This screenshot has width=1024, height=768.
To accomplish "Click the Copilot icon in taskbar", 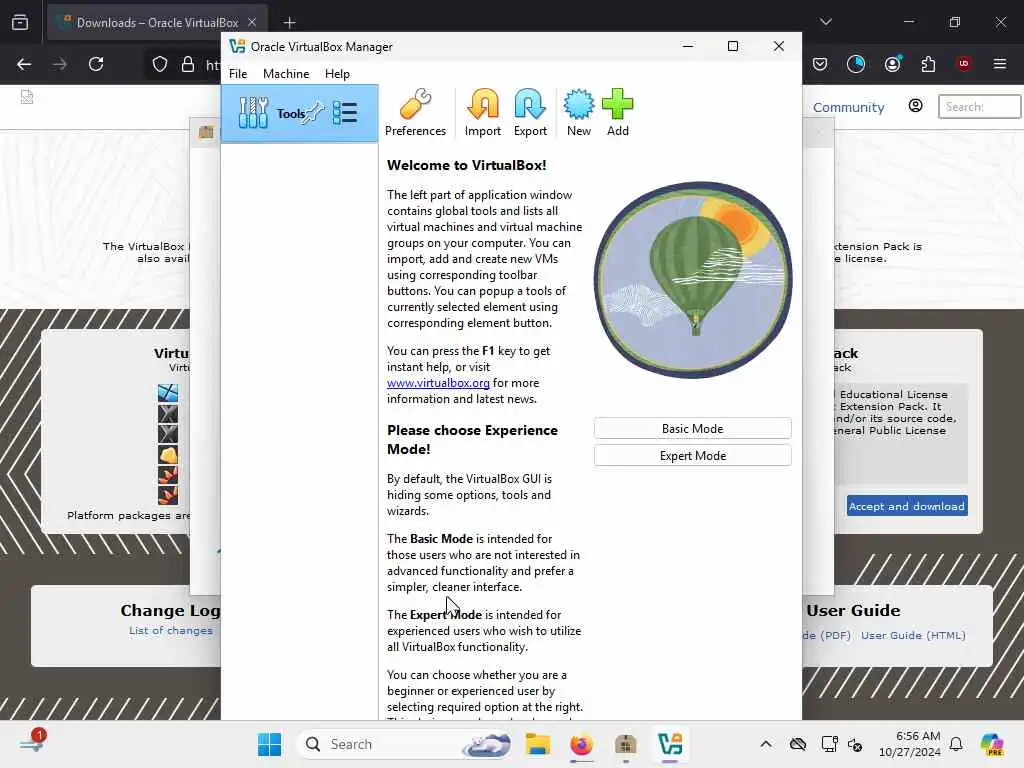I will [992, 744].
